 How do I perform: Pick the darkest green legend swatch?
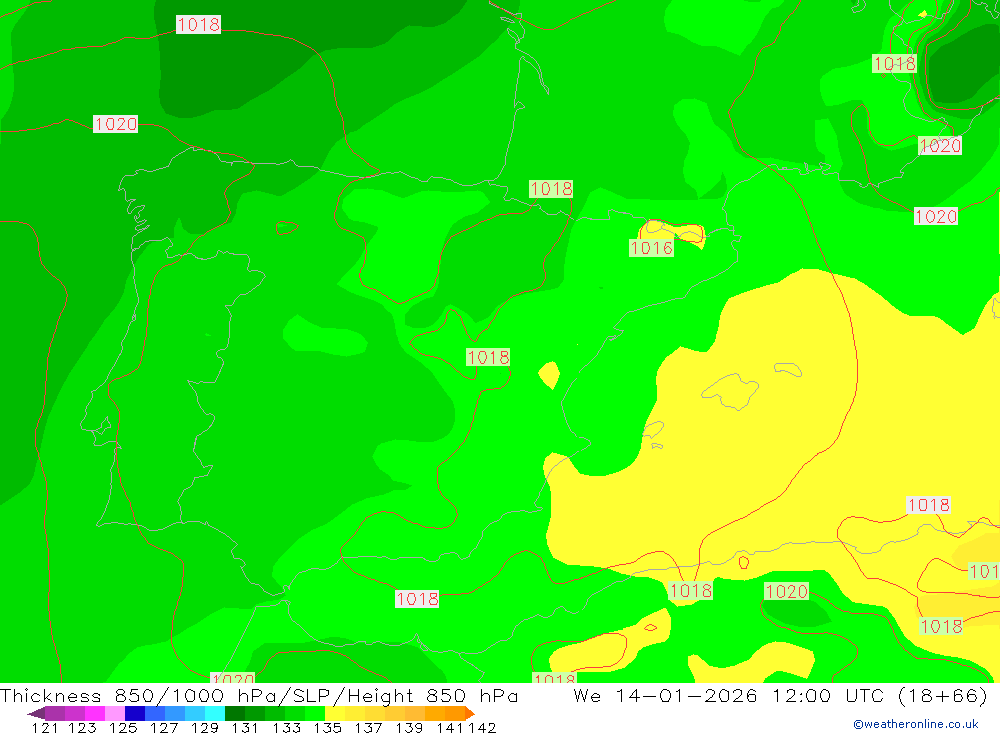[235, 713]
